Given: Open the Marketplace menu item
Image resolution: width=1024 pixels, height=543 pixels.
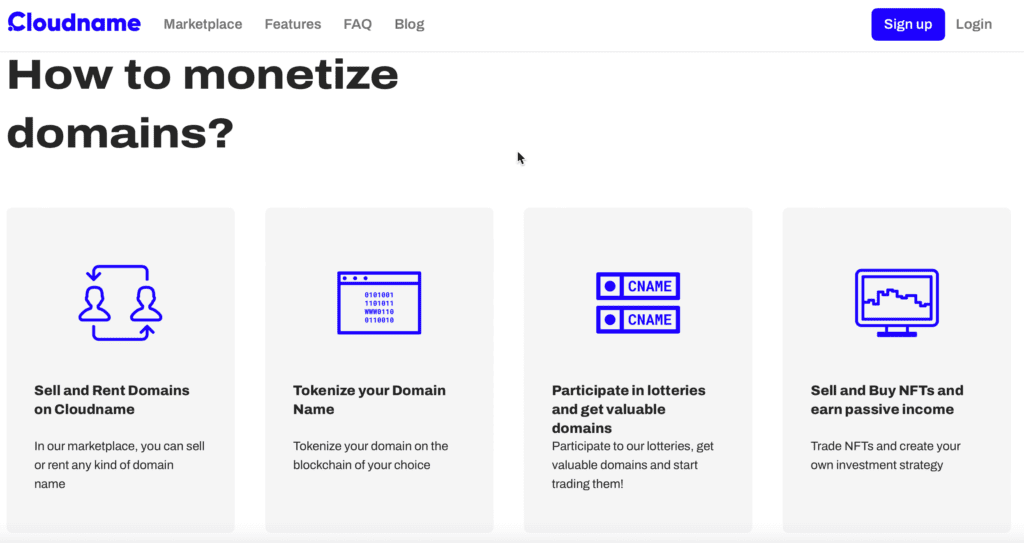Looking at the screenshot, I should click(x=203, y=24).
